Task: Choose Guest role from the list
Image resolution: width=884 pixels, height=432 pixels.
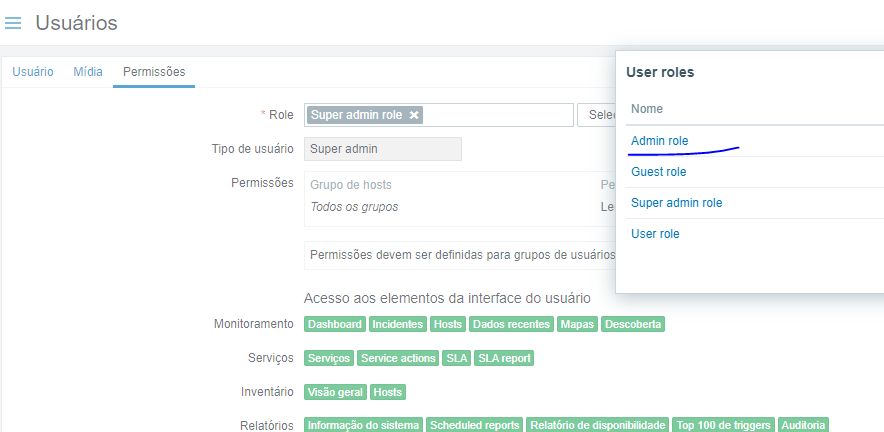Action: tap(659, 172)
